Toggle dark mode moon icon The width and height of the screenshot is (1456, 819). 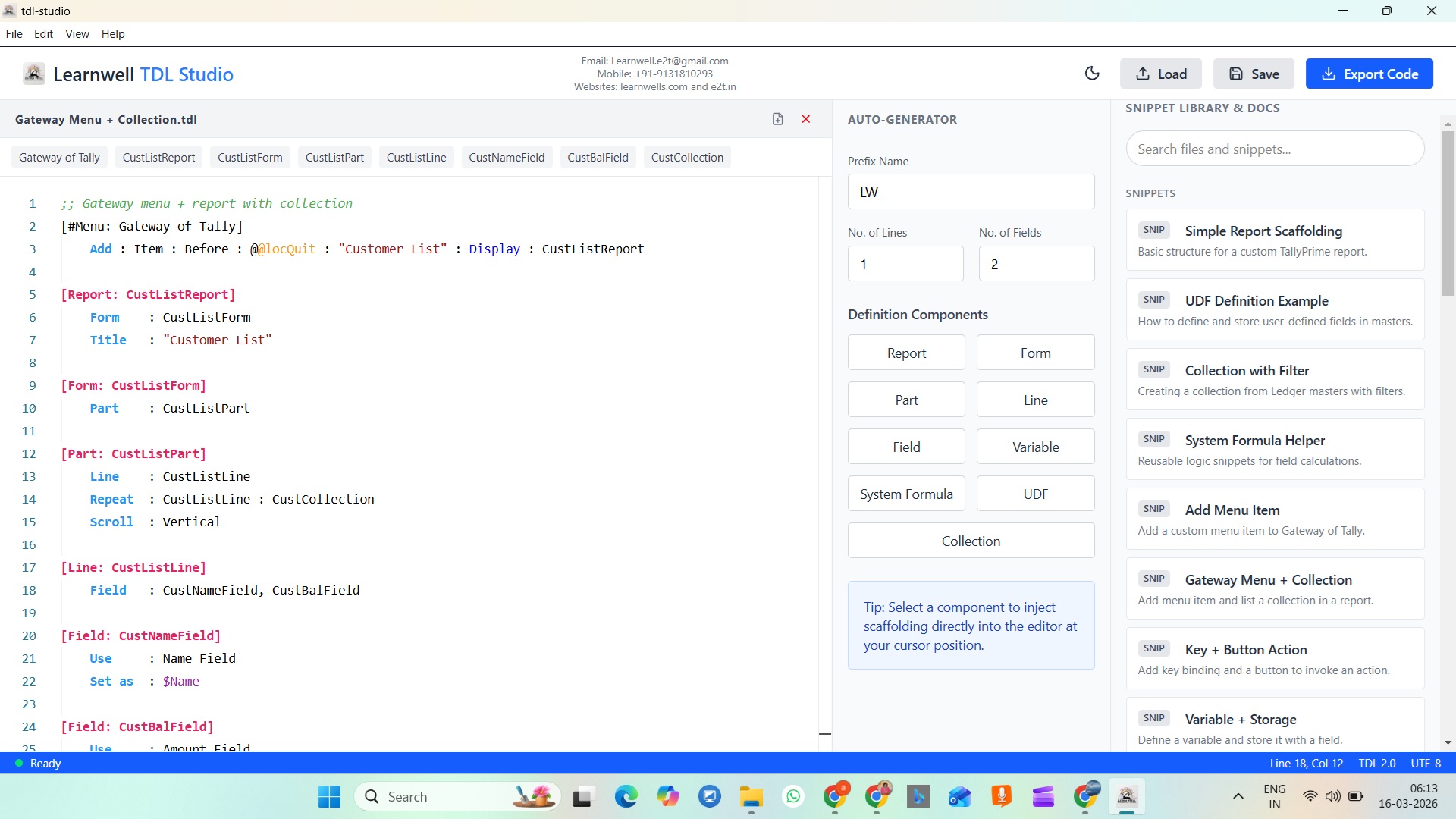(x=1092, y=74)
